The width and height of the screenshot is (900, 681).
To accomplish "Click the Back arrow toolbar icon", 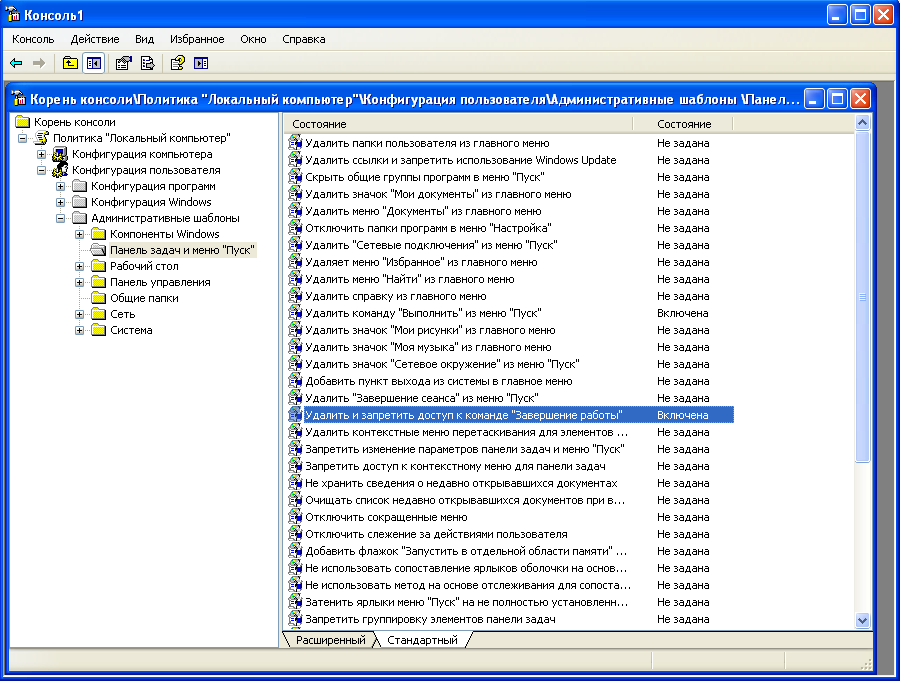I will point(16,63).
